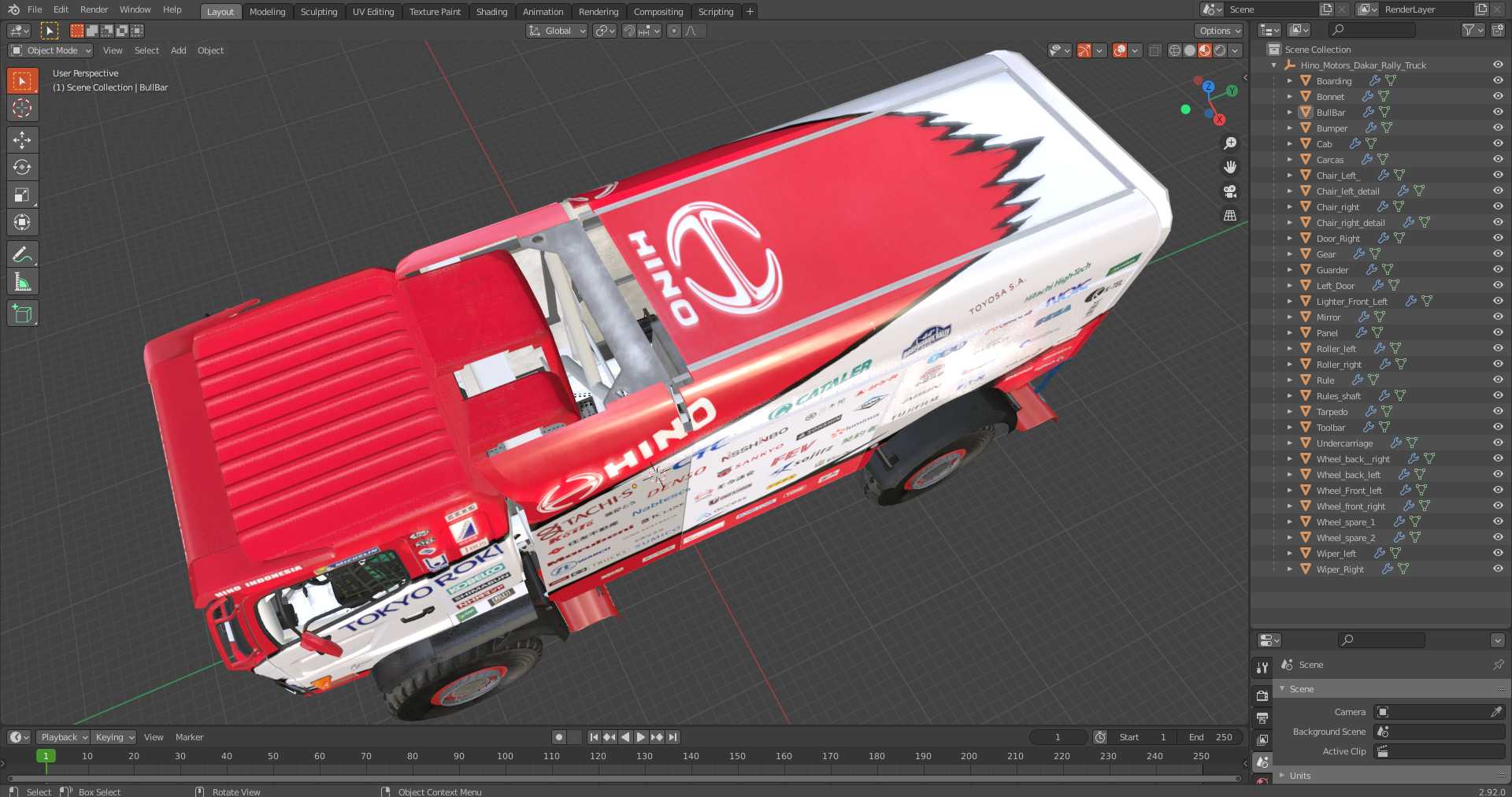Open the Marker menu in timeline
Image resolution: width=1512 pixels, height=797 pixels.
pos(189,737)
